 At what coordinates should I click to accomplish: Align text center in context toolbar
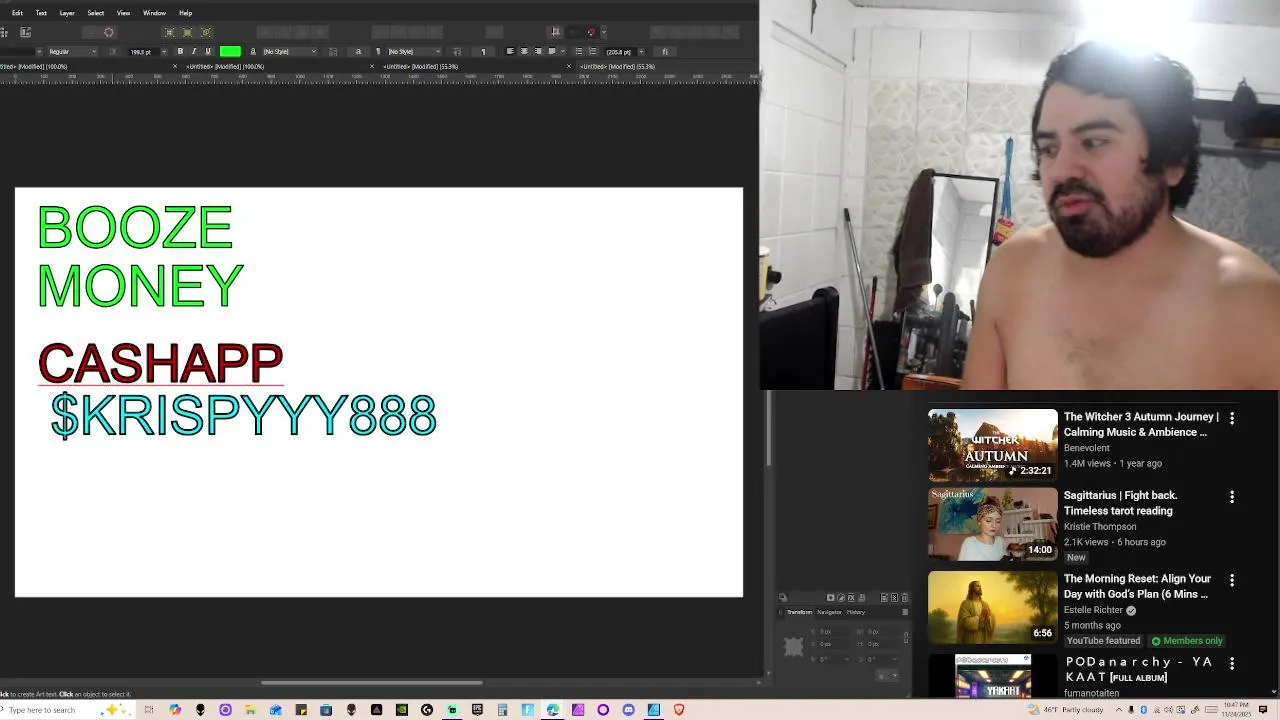pyautogui.click(x=524, y=51)
